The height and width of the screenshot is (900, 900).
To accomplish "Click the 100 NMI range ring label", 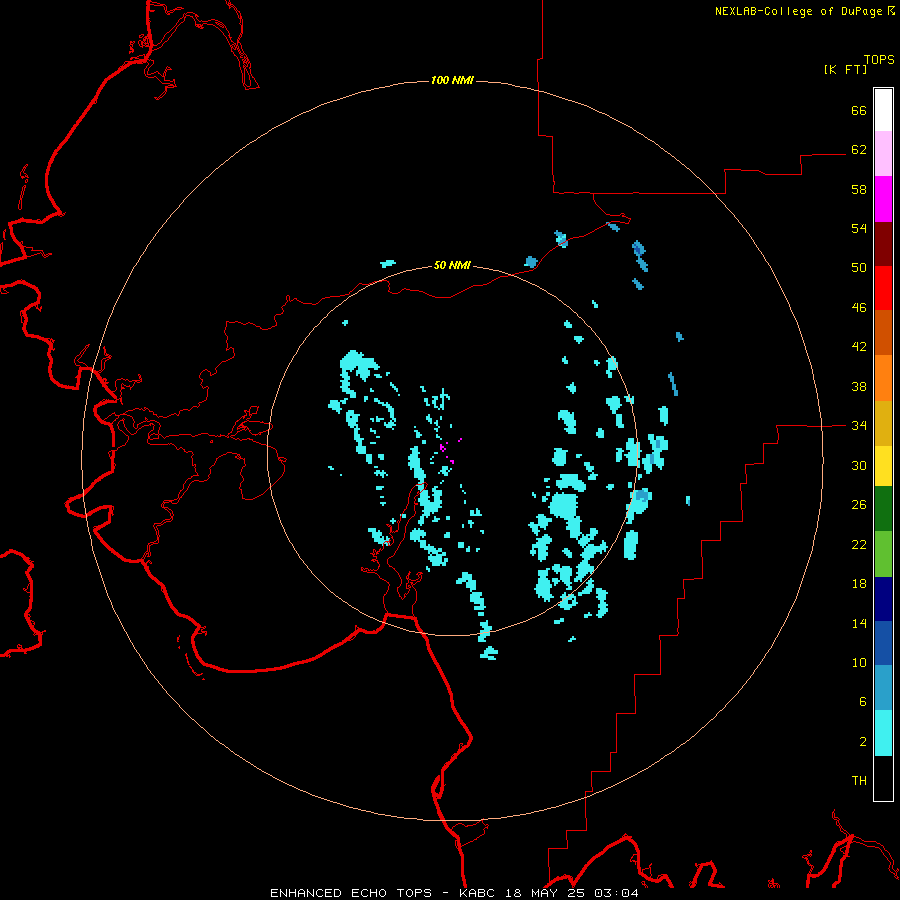I will coord(452,80).
